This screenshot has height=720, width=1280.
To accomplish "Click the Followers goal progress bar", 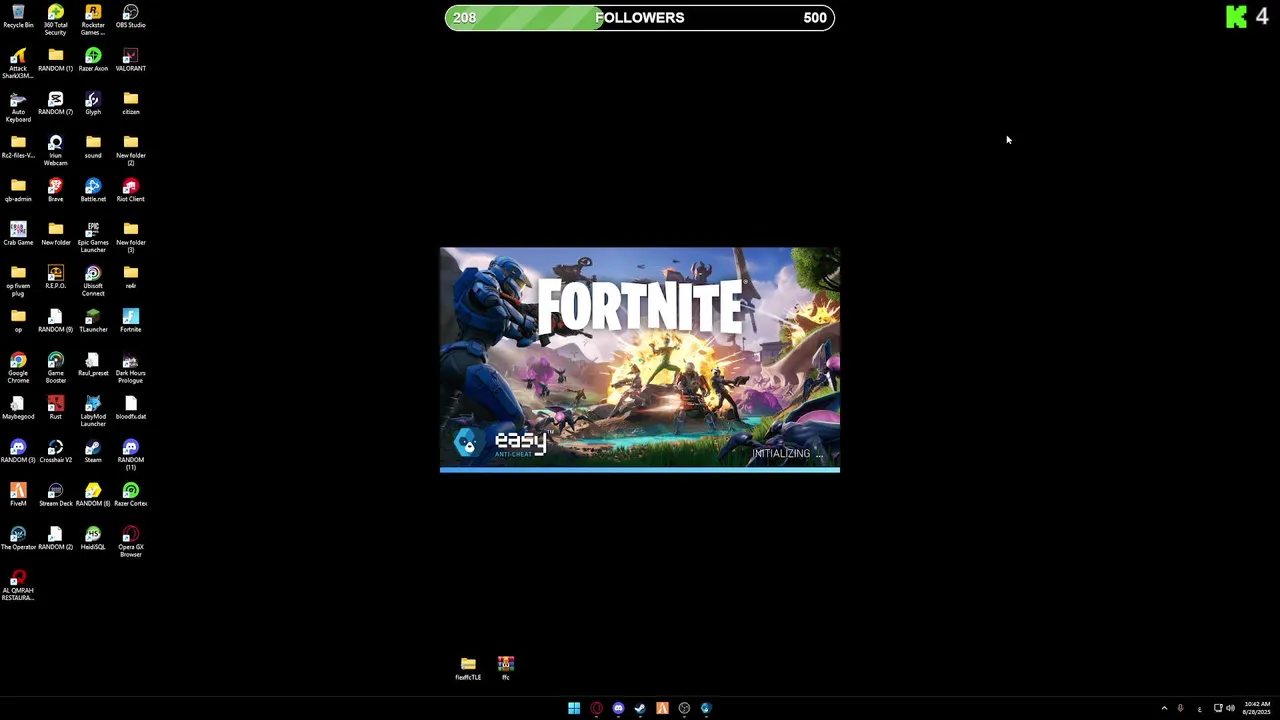I will (640, 17).
